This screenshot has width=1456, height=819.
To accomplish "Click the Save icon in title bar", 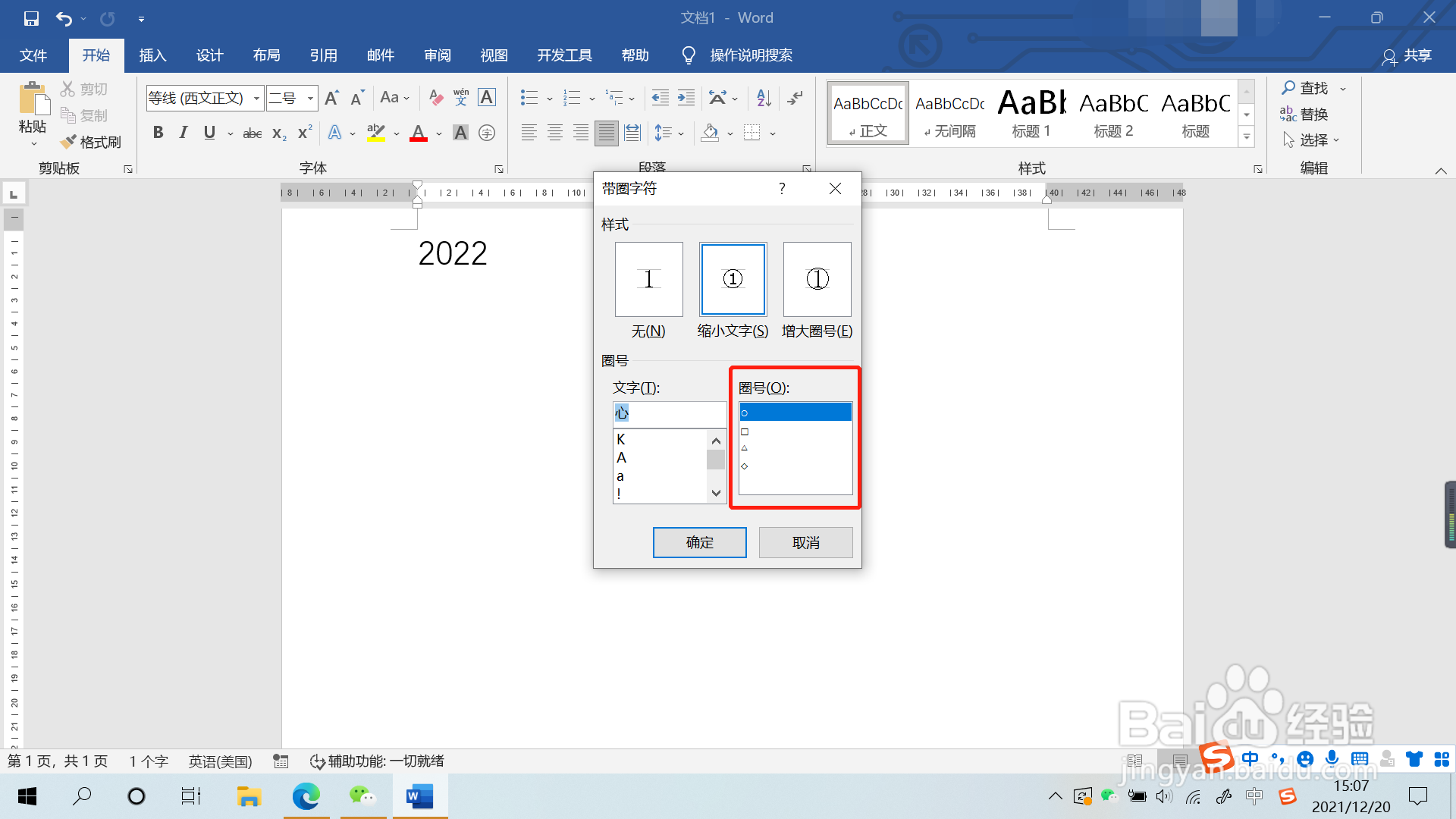I will pos(31,18).
